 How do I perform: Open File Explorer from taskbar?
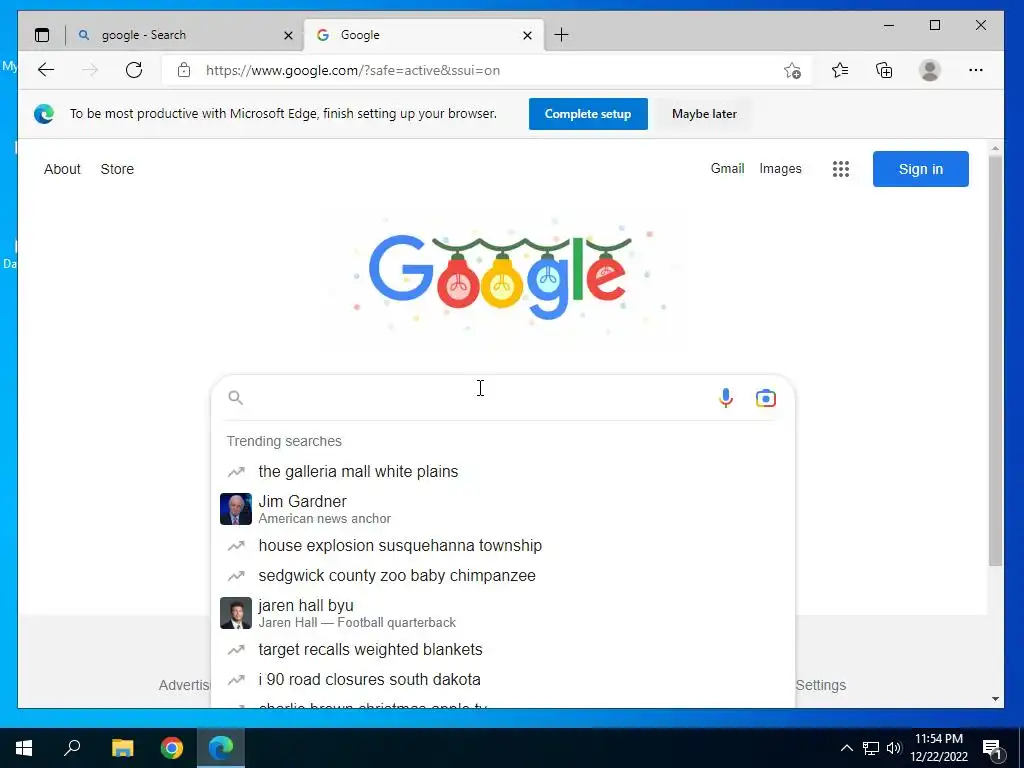122,748
